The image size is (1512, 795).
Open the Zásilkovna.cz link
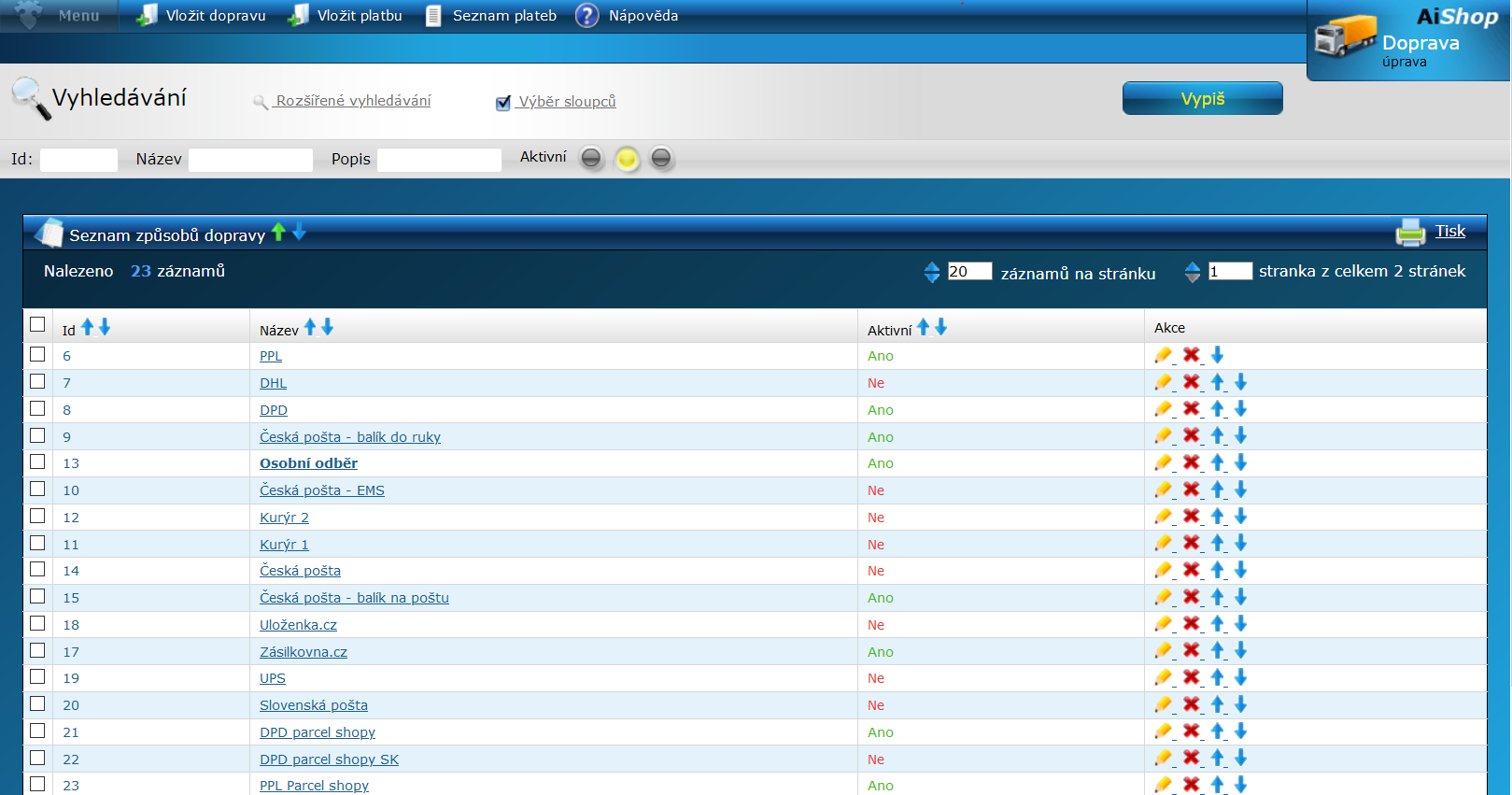pos(304,652)
